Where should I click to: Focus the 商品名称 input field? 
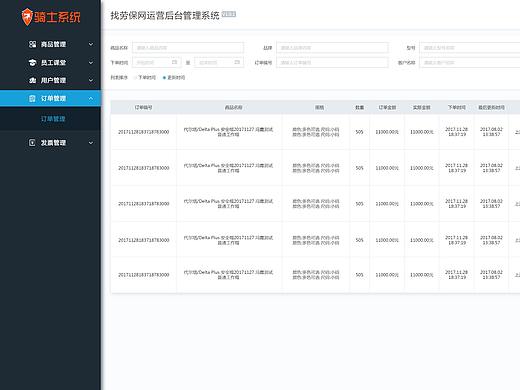pos(188,48)
